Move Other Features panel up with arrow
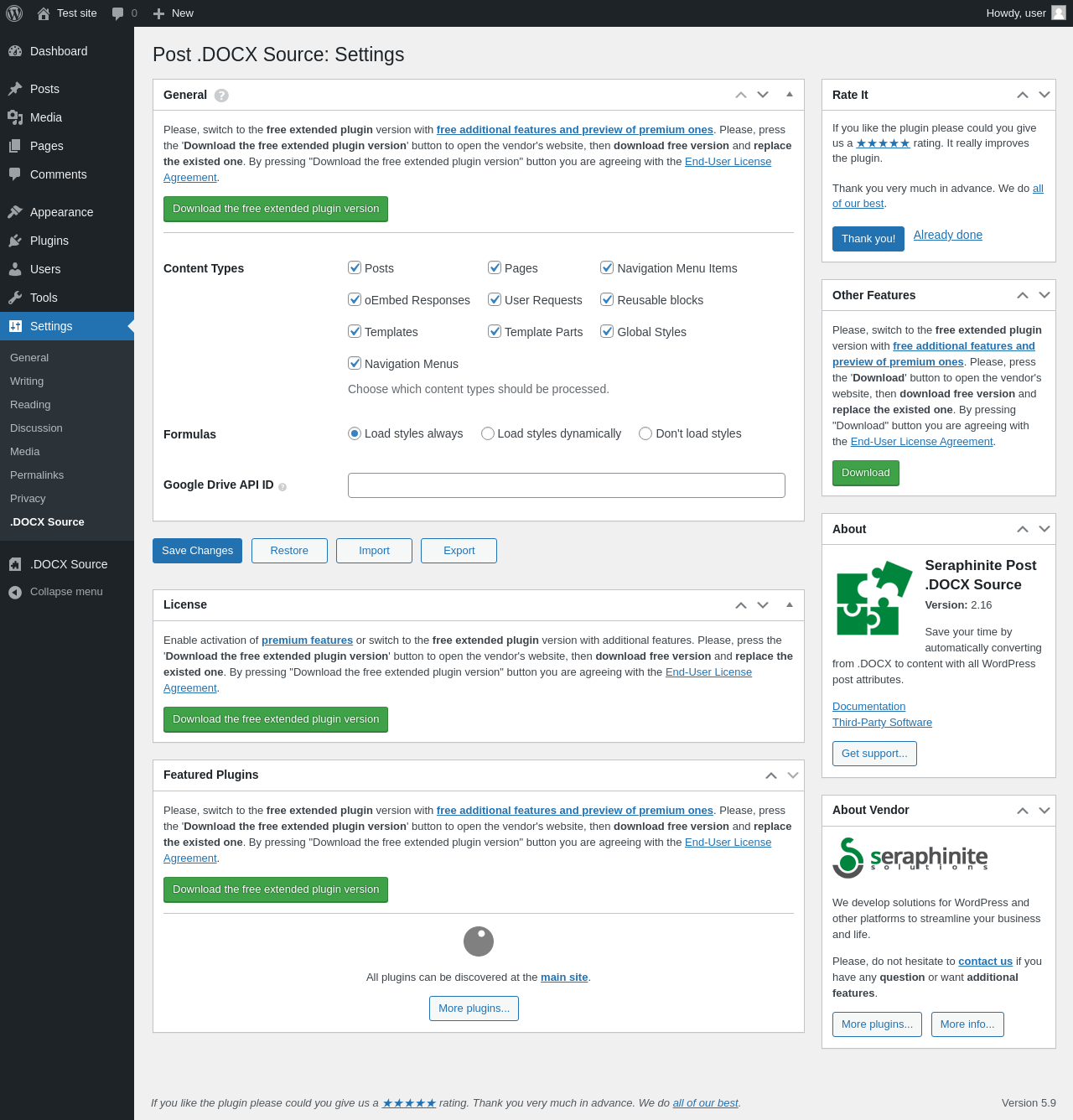This screenshot has height=1120, width=1073. pyautogui.click(x=1023, y=295)
